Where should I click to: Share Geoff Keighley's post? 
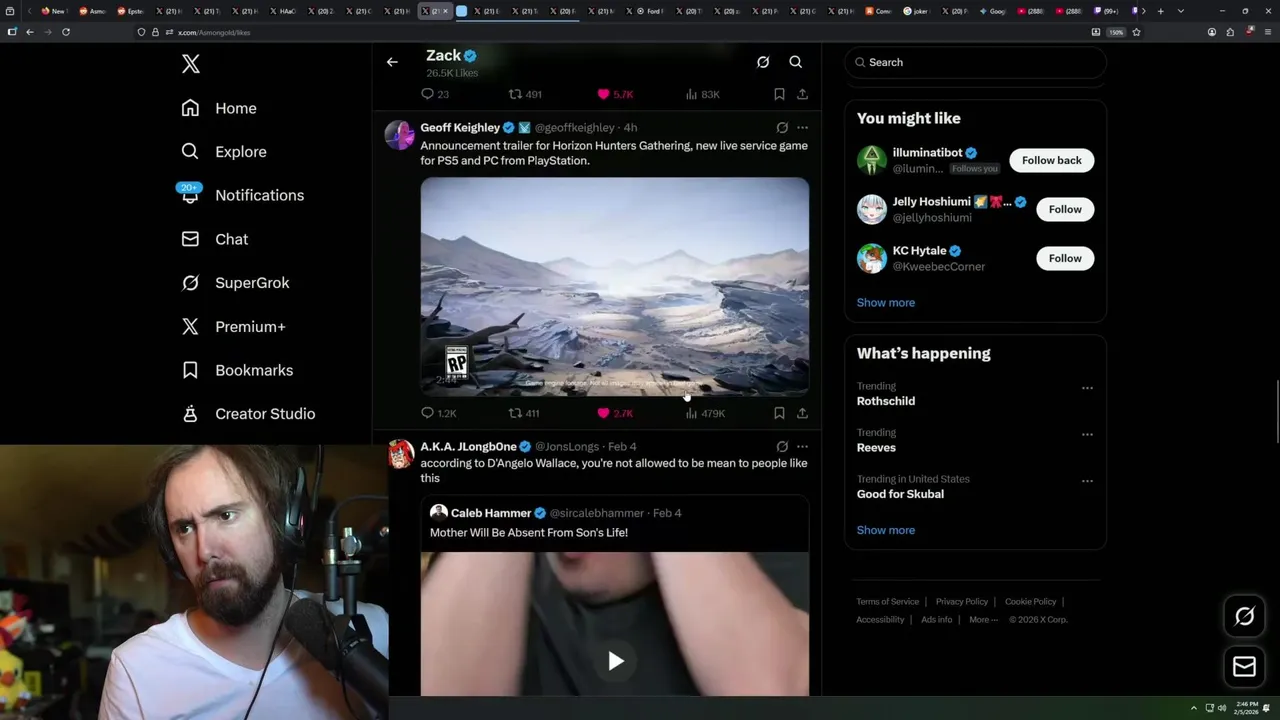(802, 413)
